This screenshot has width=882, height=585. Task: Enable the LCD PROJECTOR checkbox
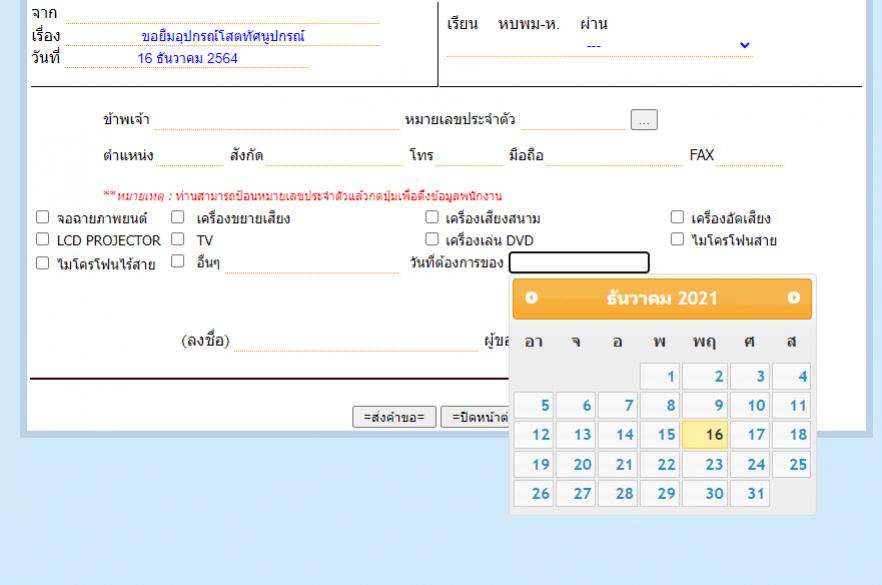tap(43, 240)
